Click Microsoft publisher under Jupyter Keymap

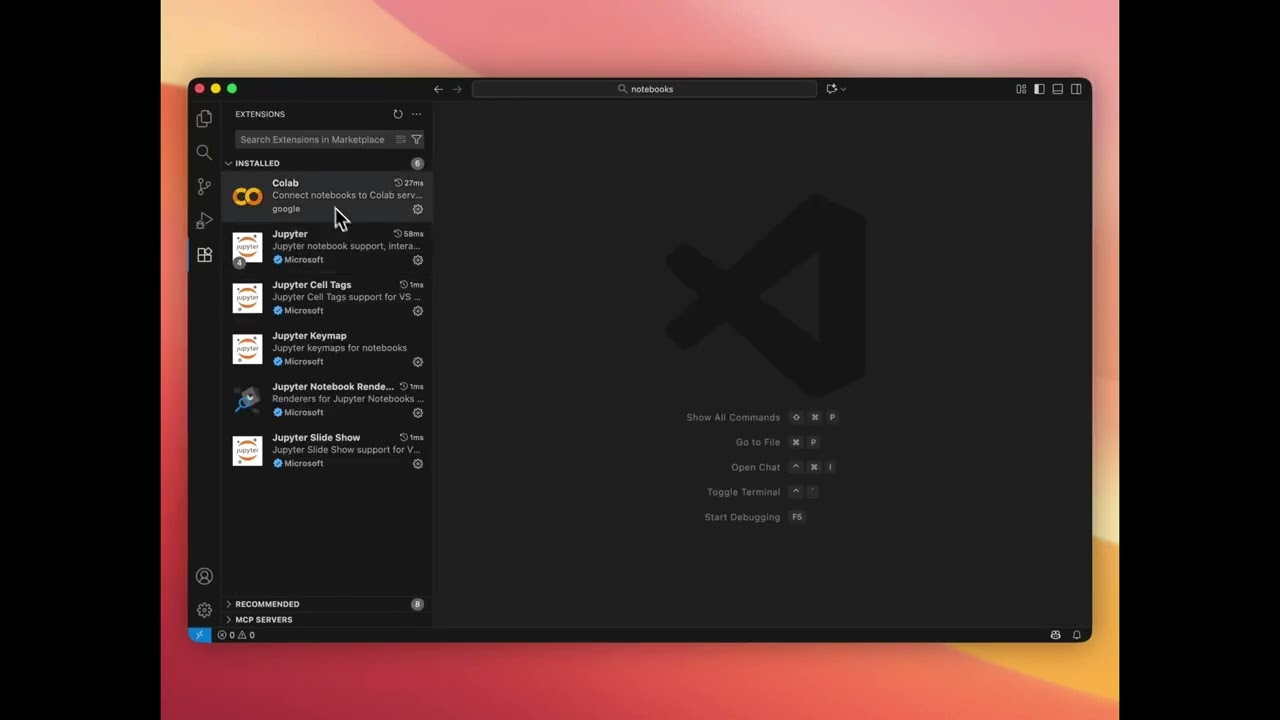click(x=304, y=362)
